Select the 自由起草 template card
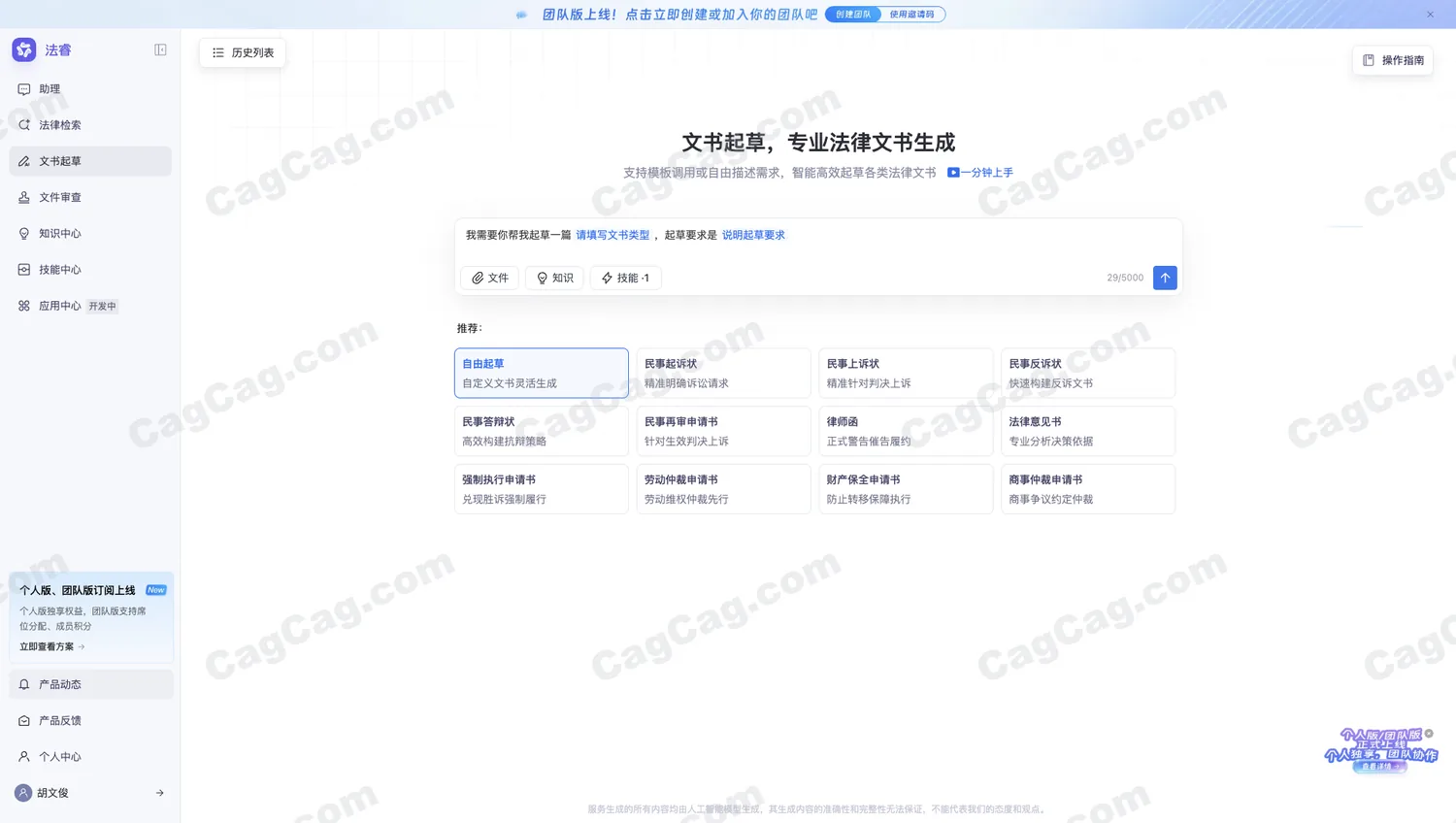Screen dimensions: 1456x823 [542, 373]
